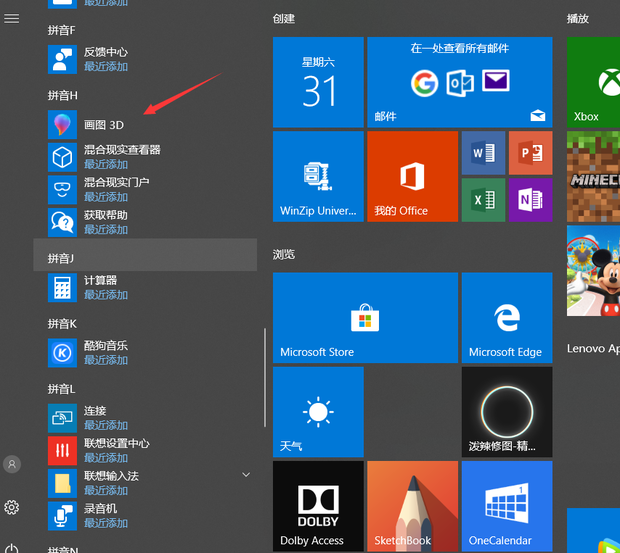Expand the 联想输入法 folder chevron
The width and height of the screenshot is (620, 553).
pyautogui.click(x=246, y=474)
